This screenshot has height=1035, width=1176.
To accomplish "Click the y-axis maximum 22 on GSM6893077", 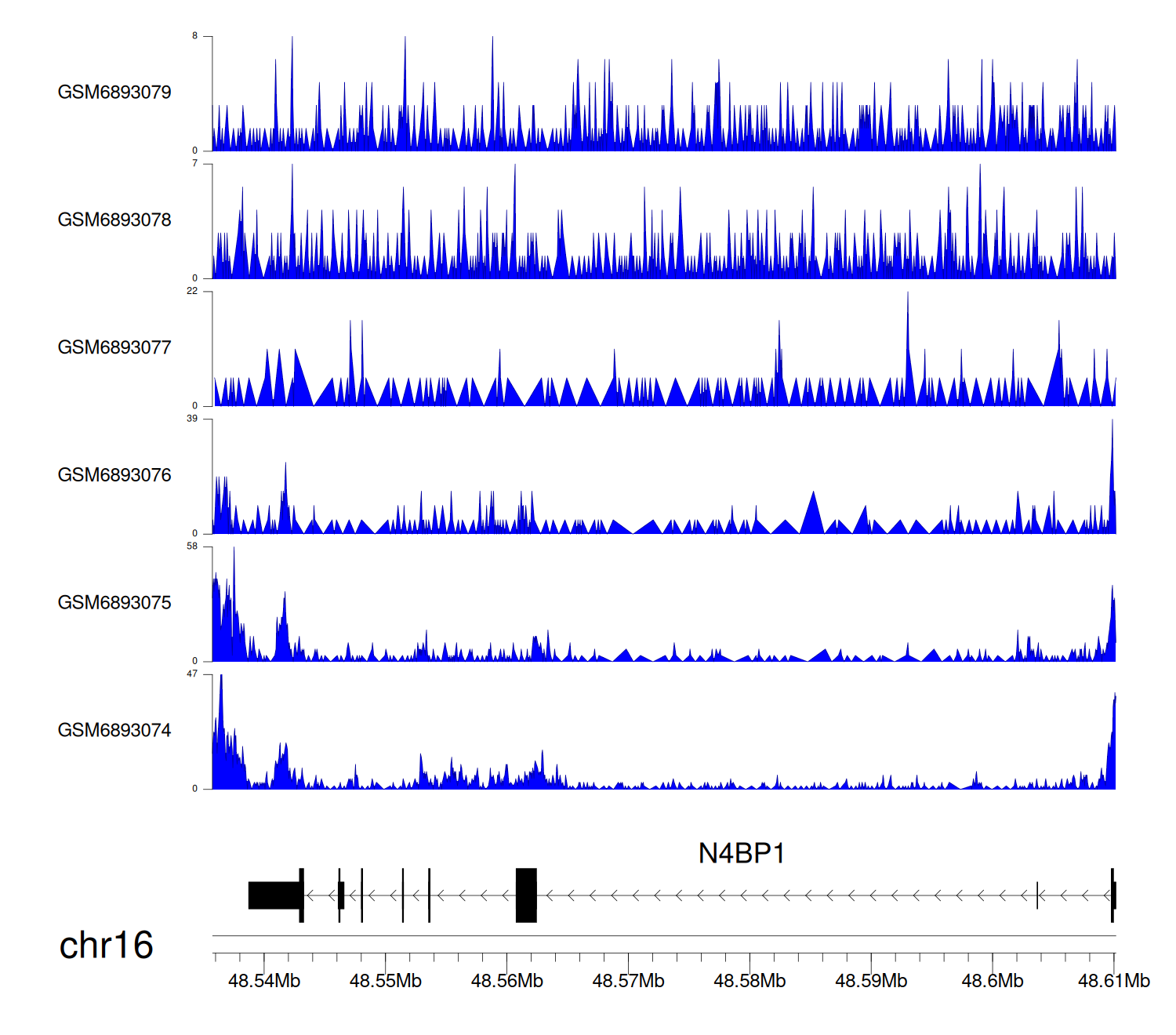I will click(x=192, y=291).
